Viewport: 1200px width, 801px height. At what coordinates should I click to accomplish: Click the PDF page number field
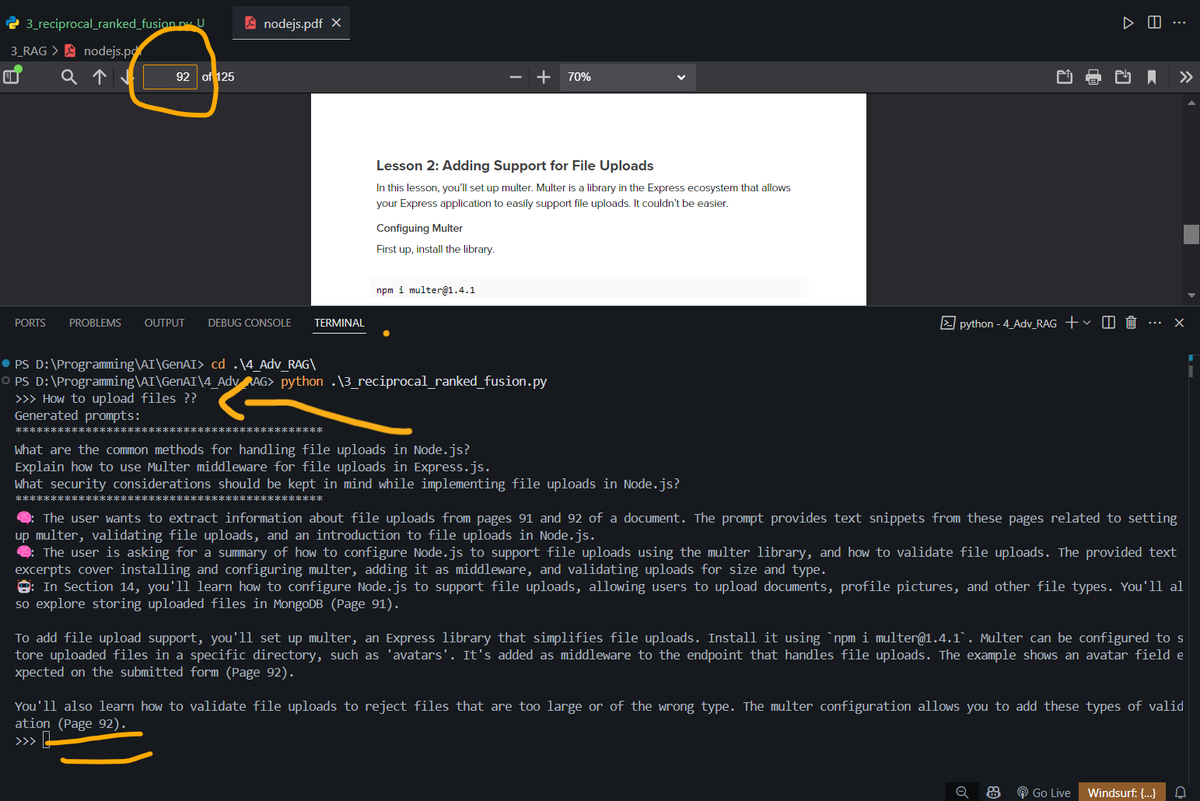[170, 76]
